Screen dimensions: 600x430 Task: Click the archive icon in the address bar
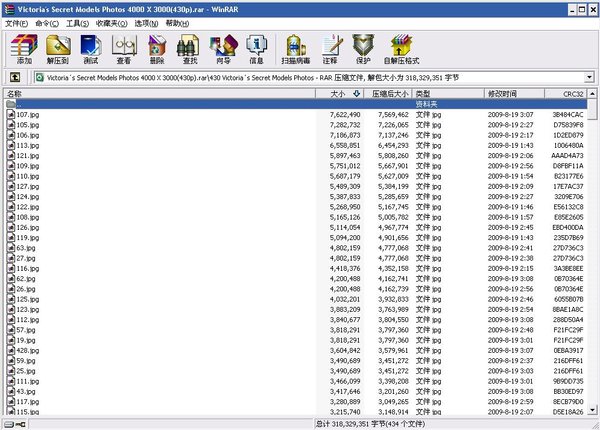(x=39, y=78)
